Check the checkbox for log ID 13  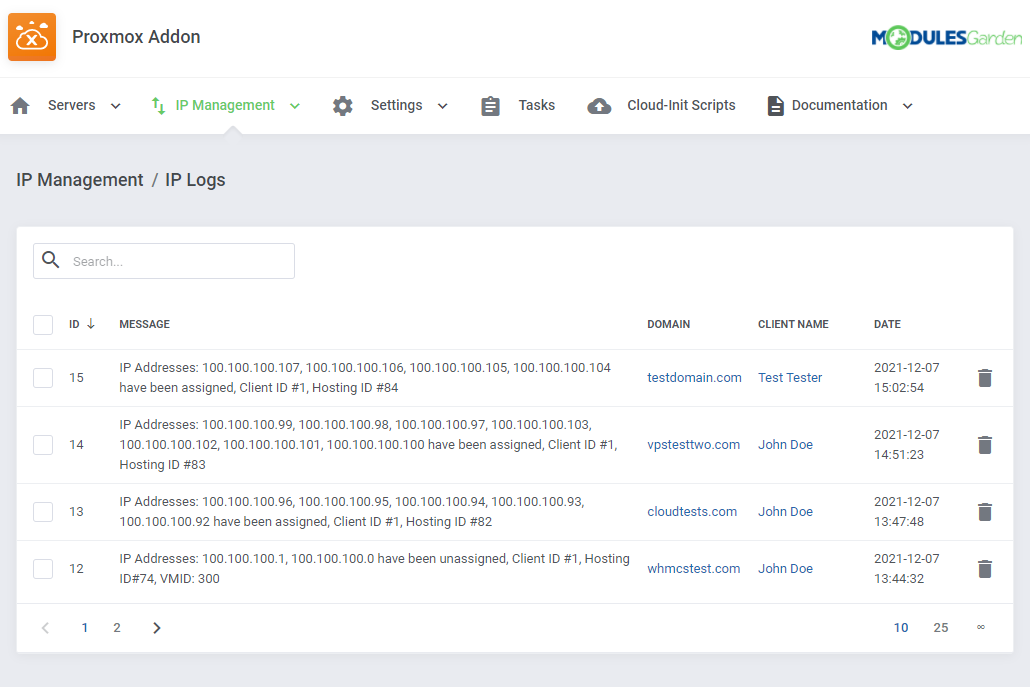pyautogui.click(x=43, y=512)
